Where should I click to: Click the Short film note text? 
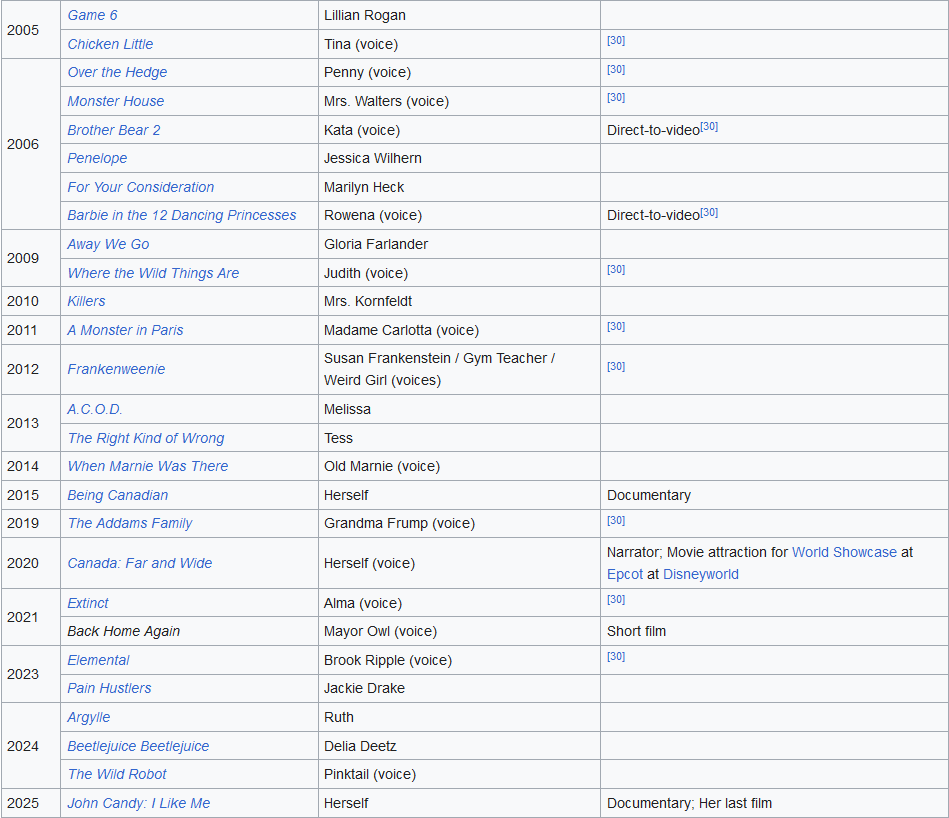(636, 631)
